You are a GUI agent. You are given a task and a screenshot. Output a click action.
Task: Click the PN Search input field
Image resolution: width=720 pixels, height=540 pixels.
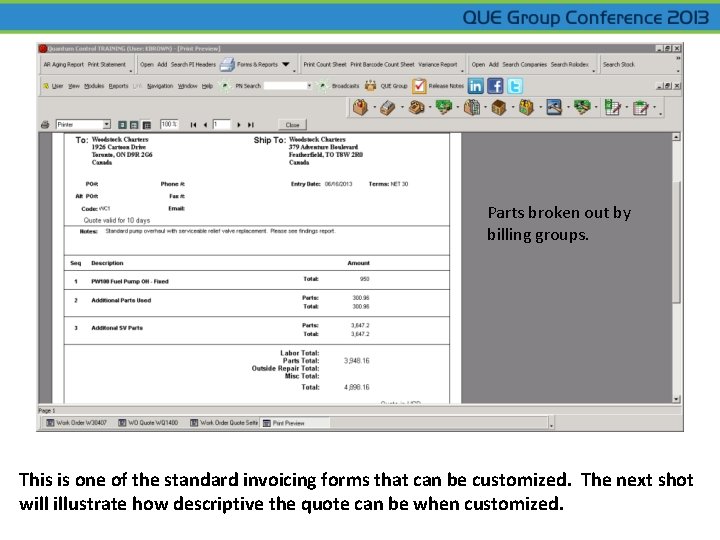[285, 86]
